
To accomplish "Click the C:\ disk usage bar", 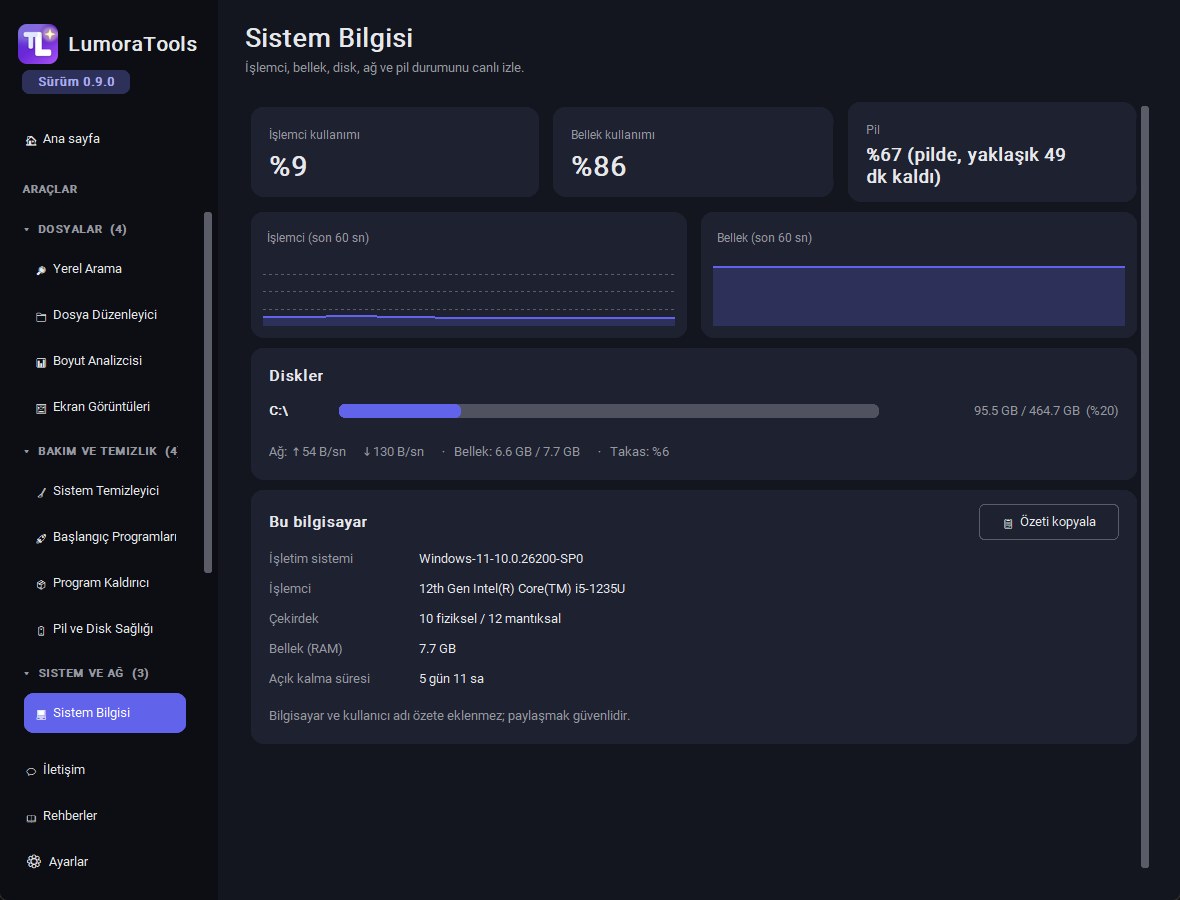I will [x=609, y=411].
